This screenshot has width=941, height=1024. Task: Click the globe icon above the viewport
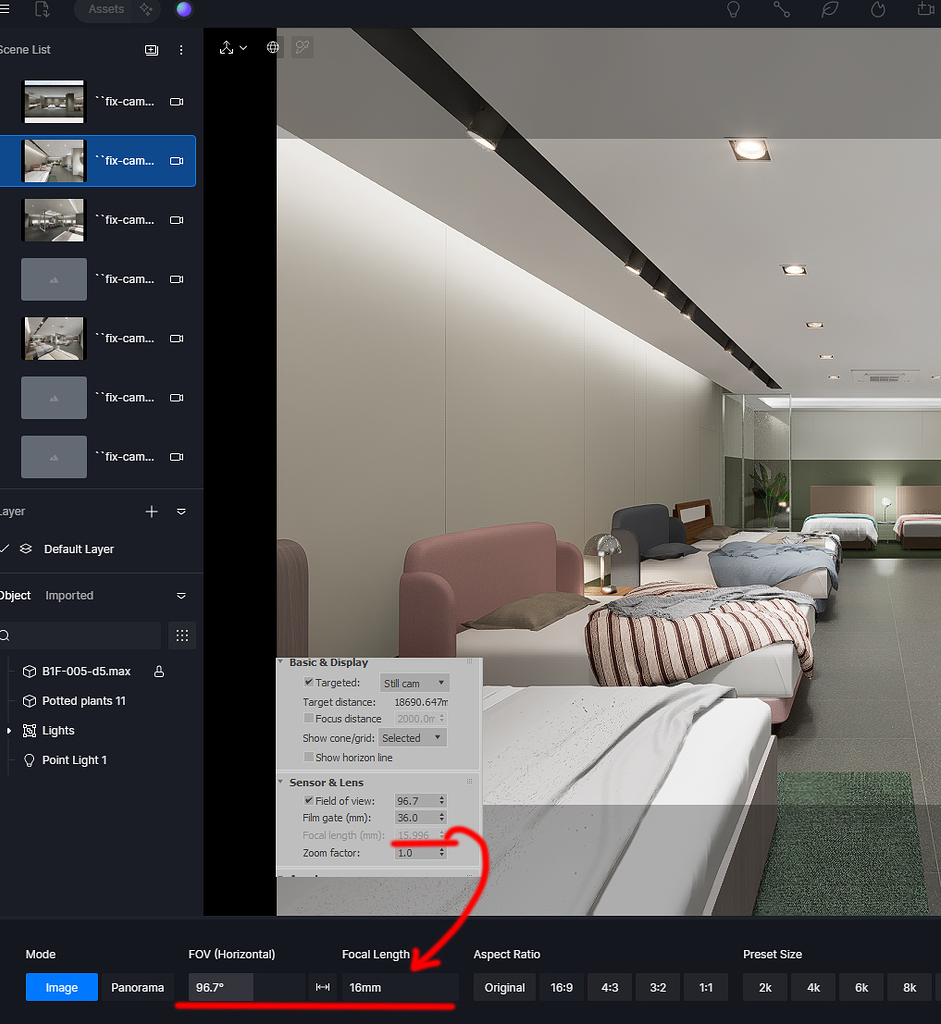coord(273,47)
